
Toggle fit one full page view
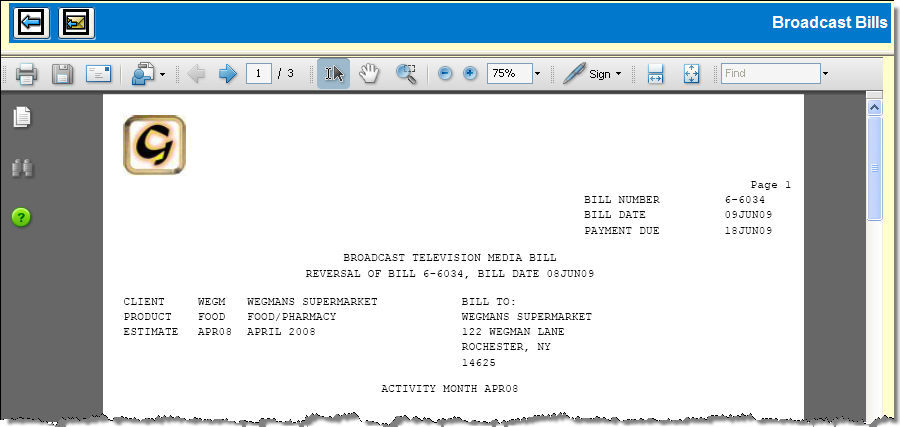[x=691, y=74]
